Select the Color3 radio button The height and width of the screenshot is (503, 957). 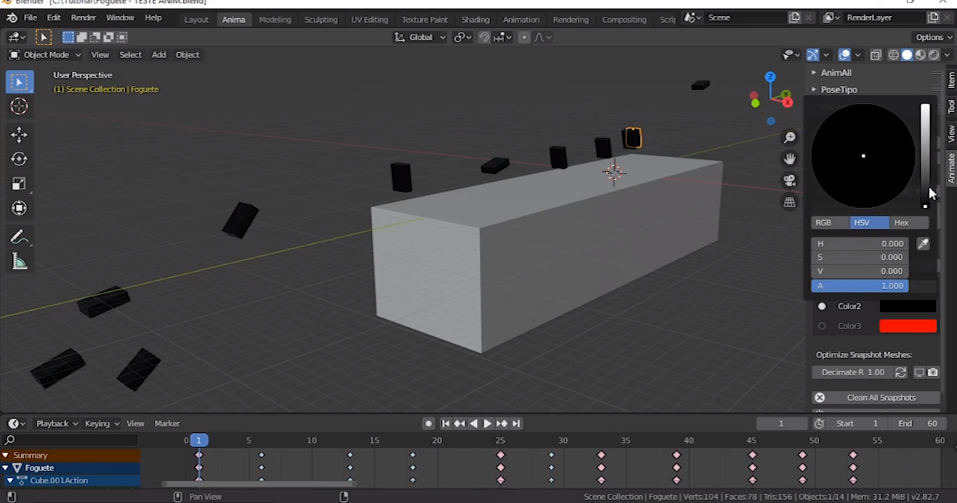pyautogui.click(x=822, y=326)
